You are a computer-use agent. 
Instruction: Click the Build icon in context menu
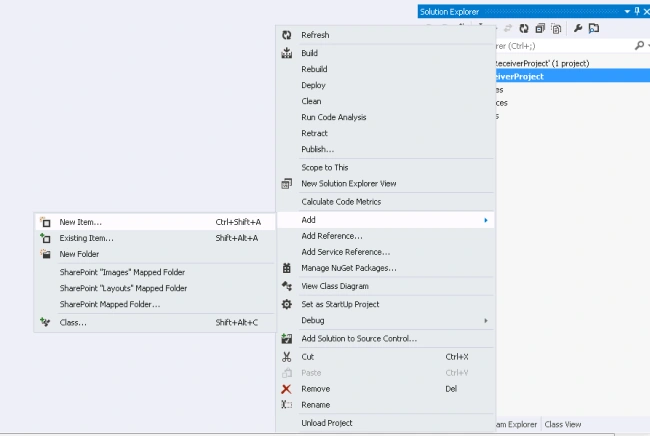click(x=286, y=53)
